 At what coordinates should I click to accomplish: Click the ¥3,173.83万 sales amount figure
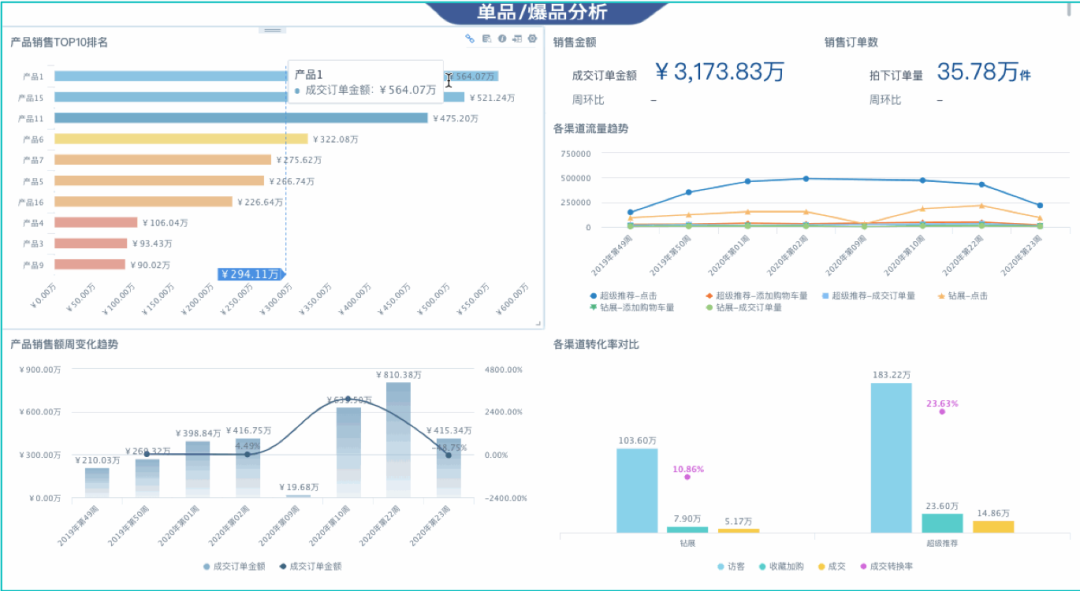pos(720,72)
